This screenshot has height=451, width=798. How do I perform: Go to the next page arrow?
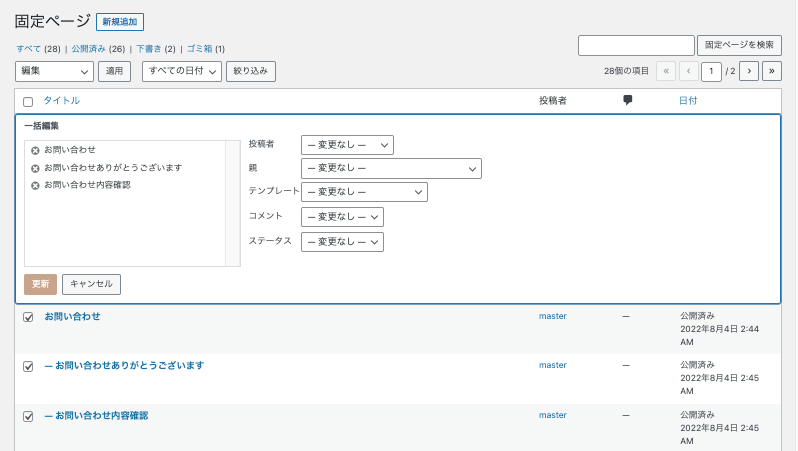(748, 71)
